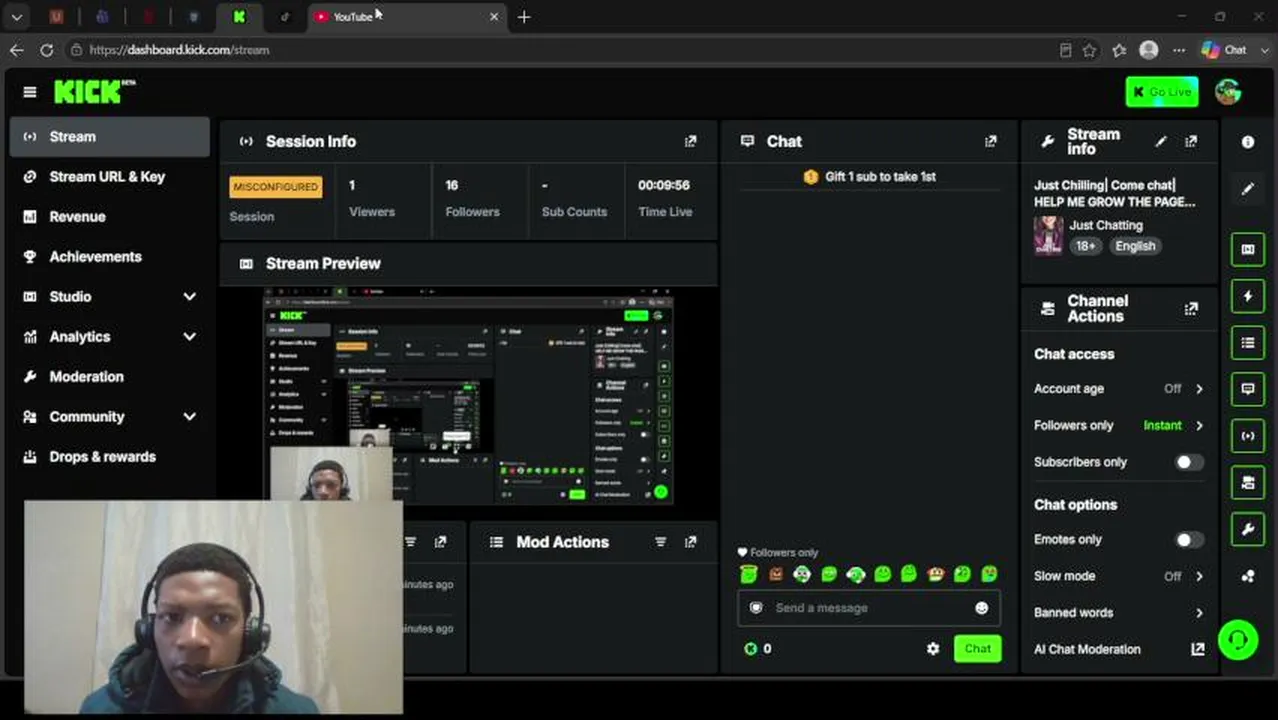This screenshot has height=720, width=1278.
Task: Click the broadcast signal icon in the right sidebar
Action: (1248, 436)
